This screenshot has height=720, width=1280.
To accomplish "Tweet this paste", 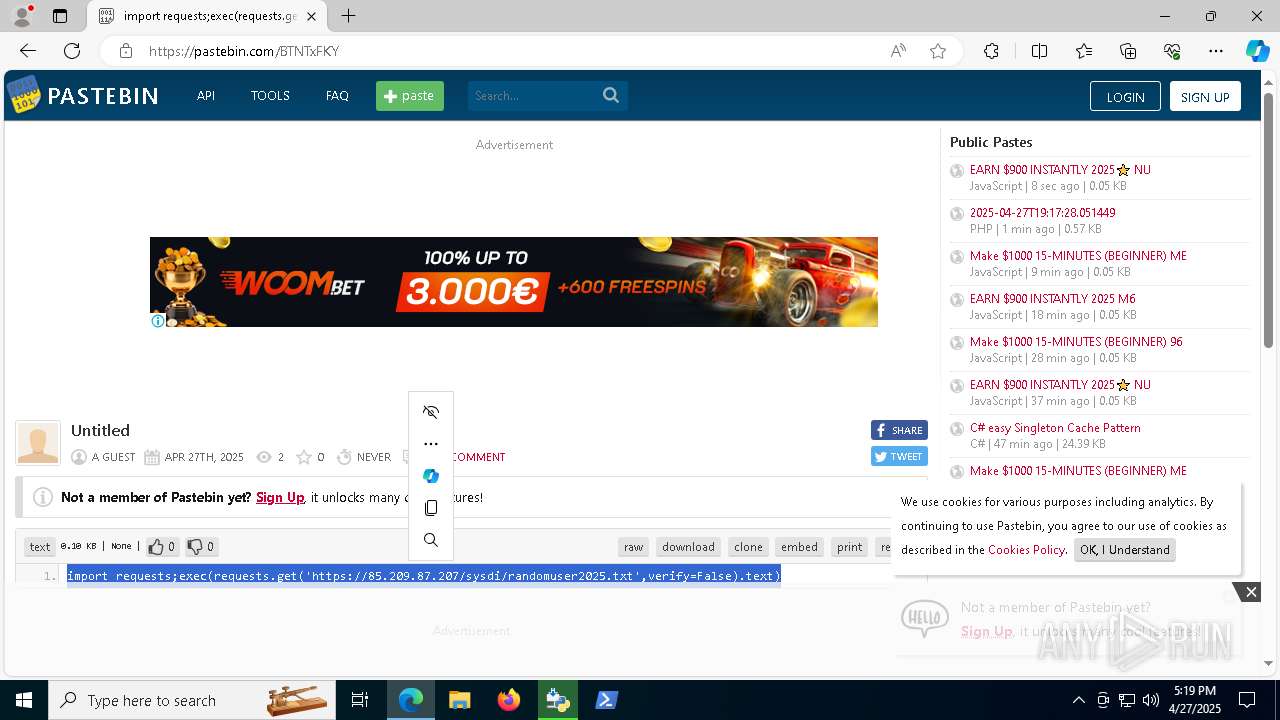I will (899, 456).
